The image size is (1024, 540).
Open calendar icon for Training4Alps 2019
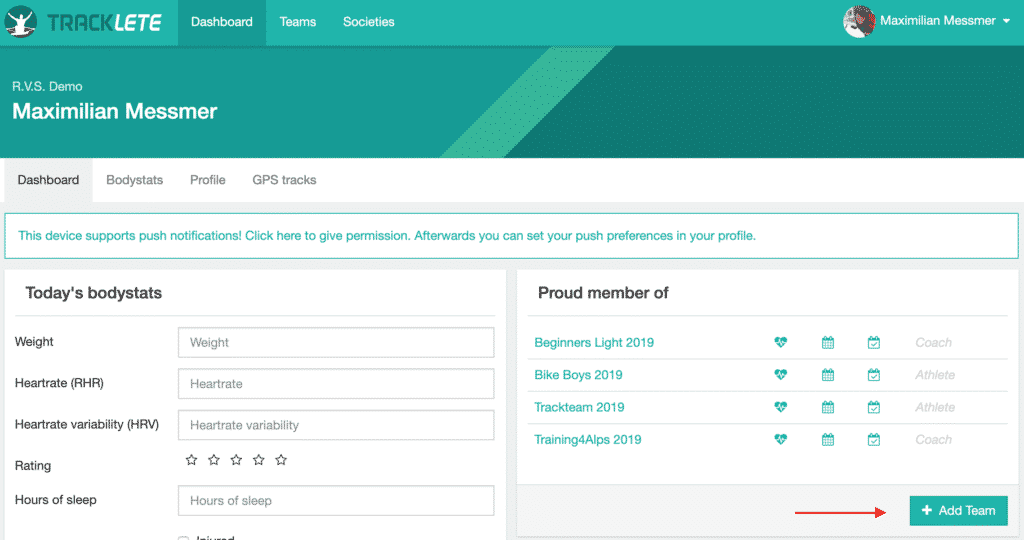pos(827,439)
